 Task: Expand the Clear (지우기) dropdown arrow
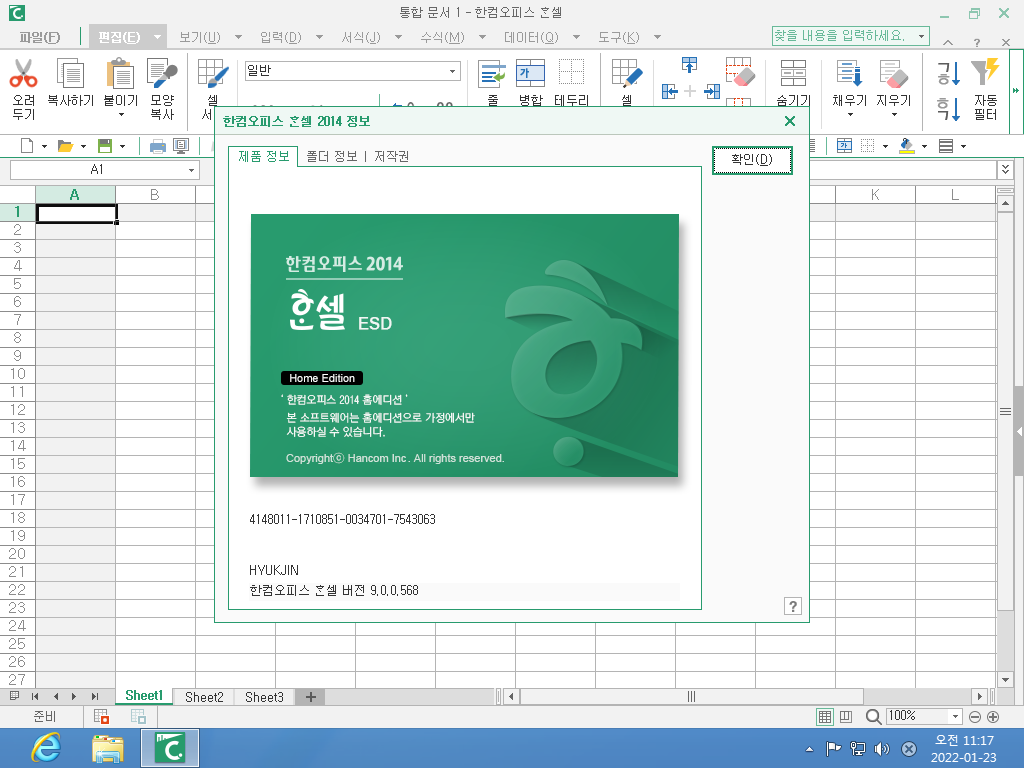(x=894, y=115)
